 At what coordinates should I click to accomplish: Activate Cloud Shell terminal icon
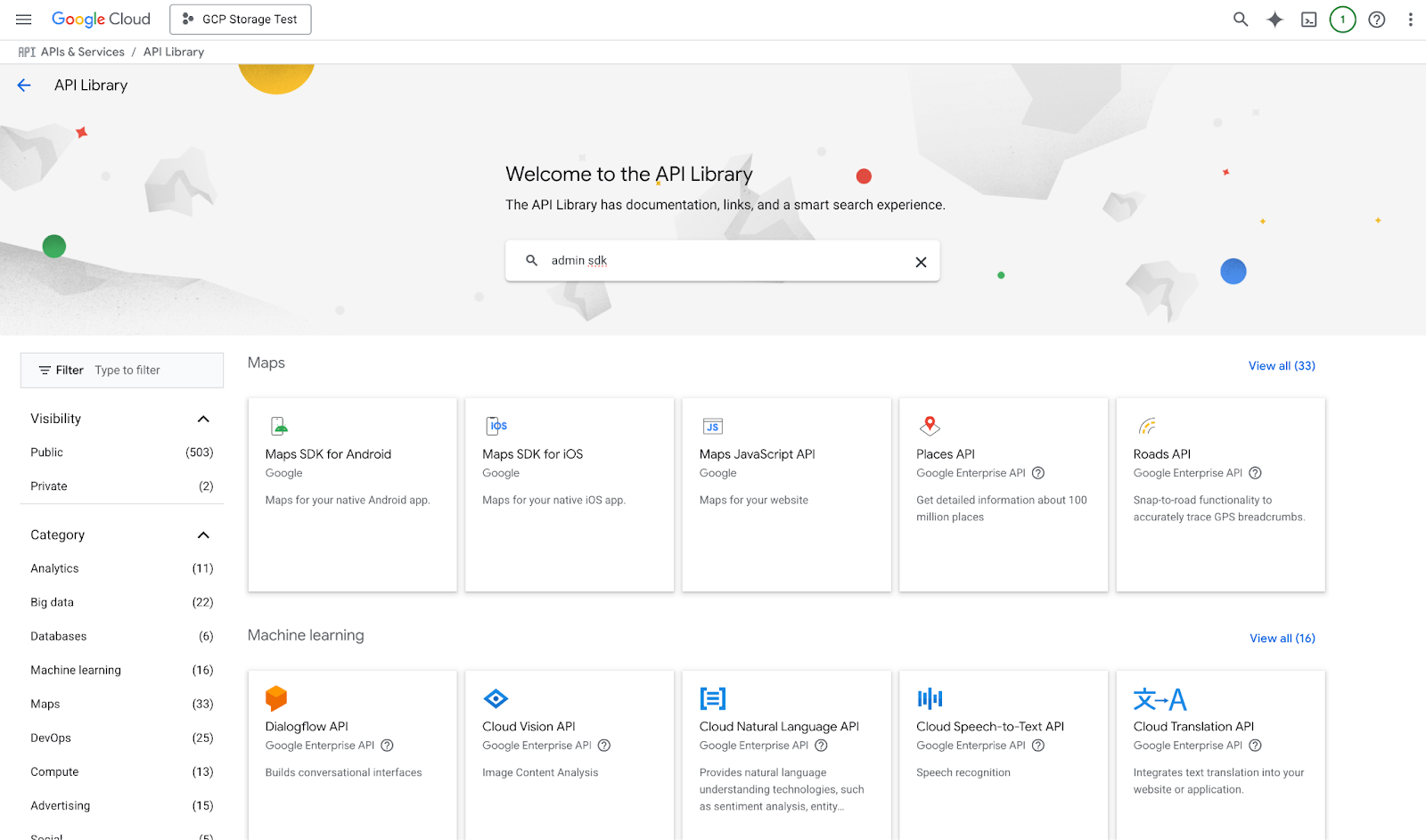[x=1308, y=20]
